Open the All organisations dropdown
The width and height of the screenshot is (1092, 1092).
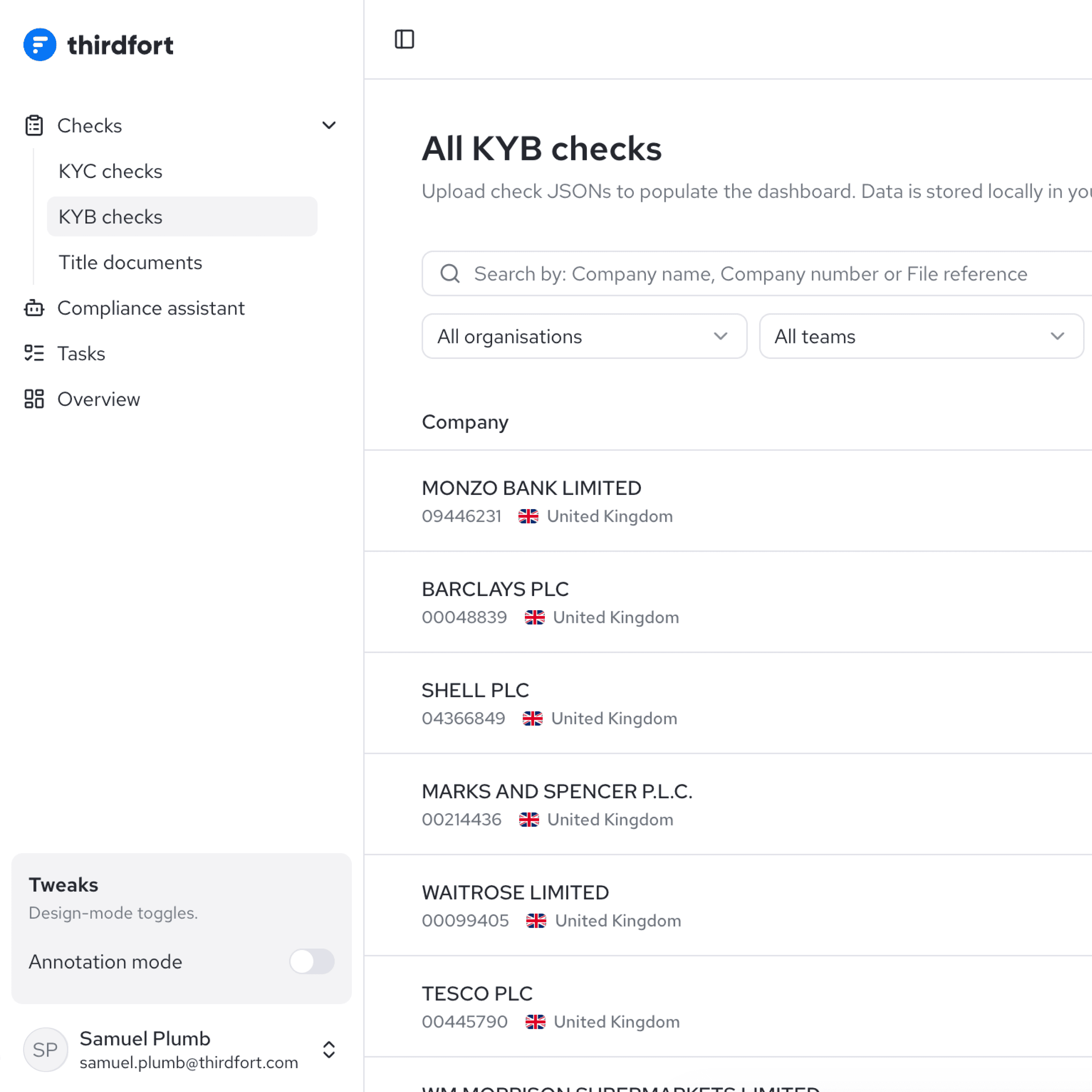(584, 336)
